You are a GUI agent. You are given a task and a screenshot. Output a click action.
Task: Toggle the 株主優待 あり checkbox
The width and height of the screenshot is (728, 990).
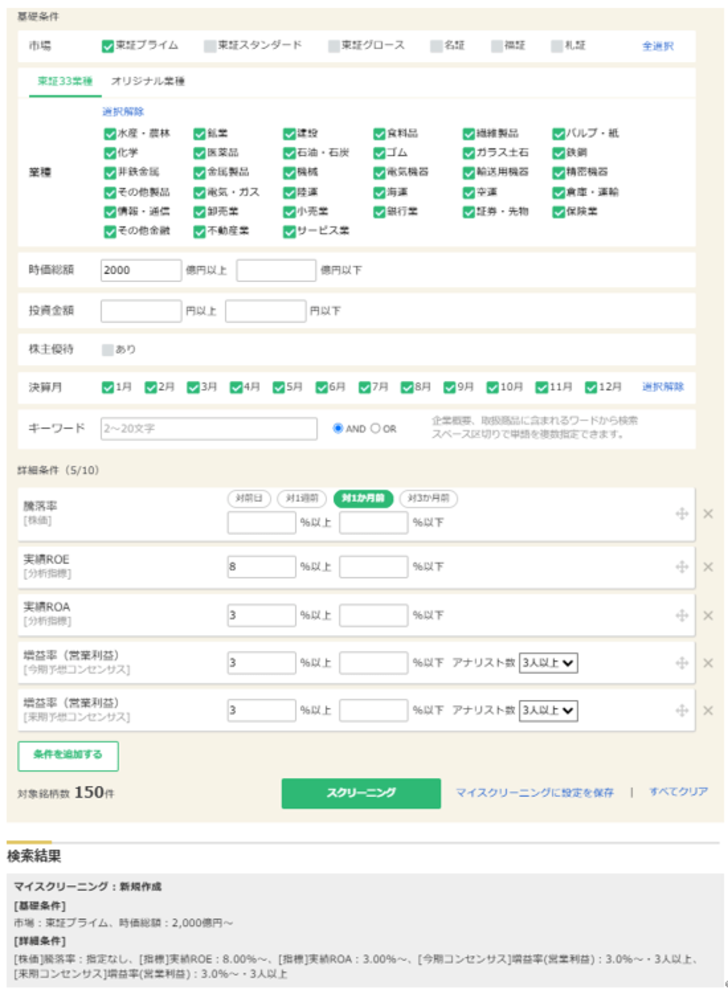pyautogui.click(x=108, y=350)
